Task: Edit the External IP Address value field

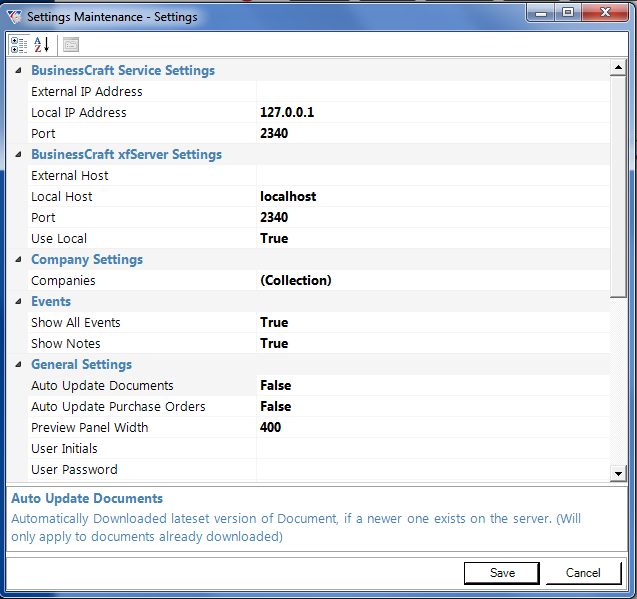Action: [433, 91]
